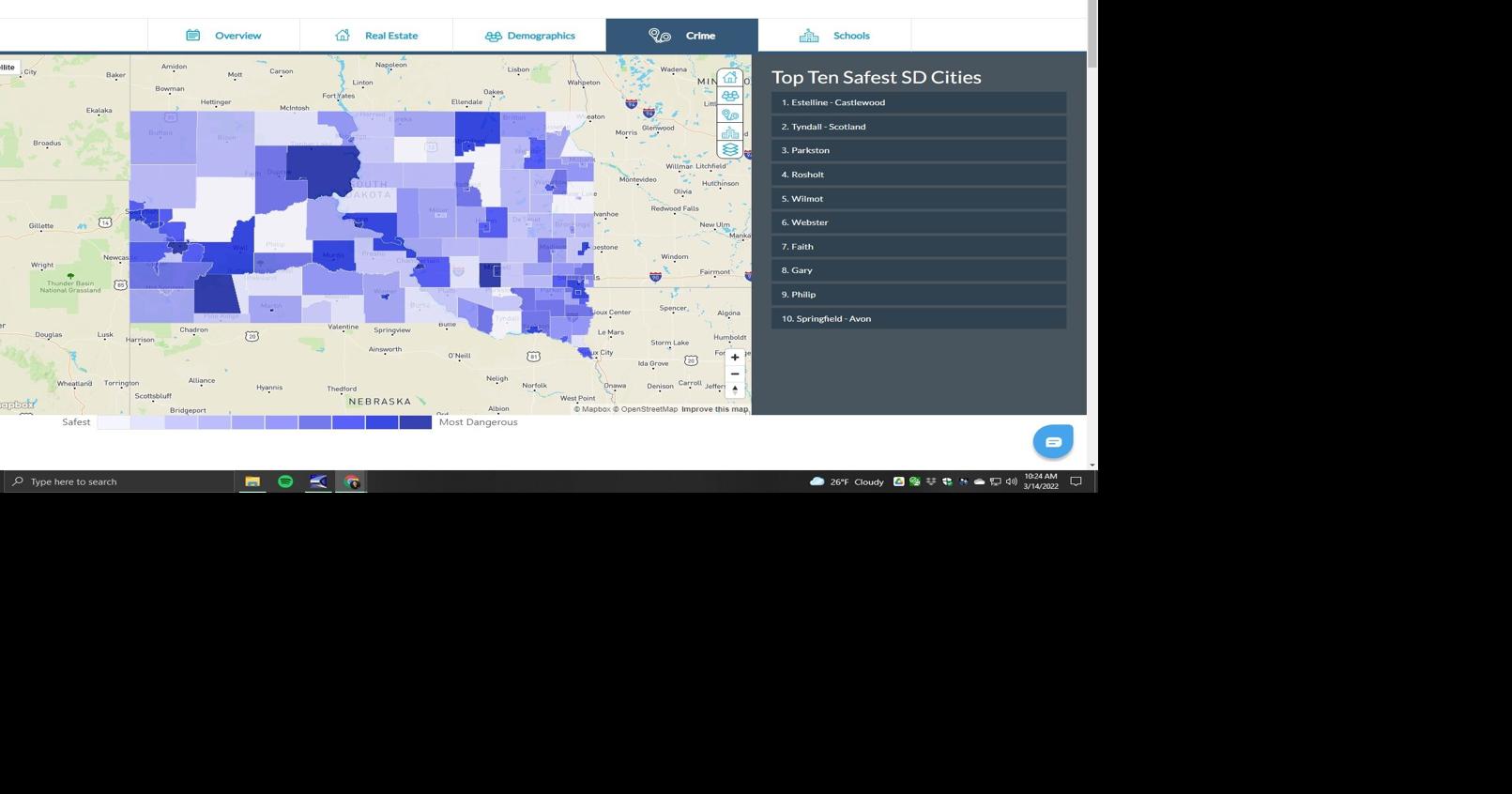
Task: Select Rosholt in the safest cities list
Action: [x=919, y=175]
